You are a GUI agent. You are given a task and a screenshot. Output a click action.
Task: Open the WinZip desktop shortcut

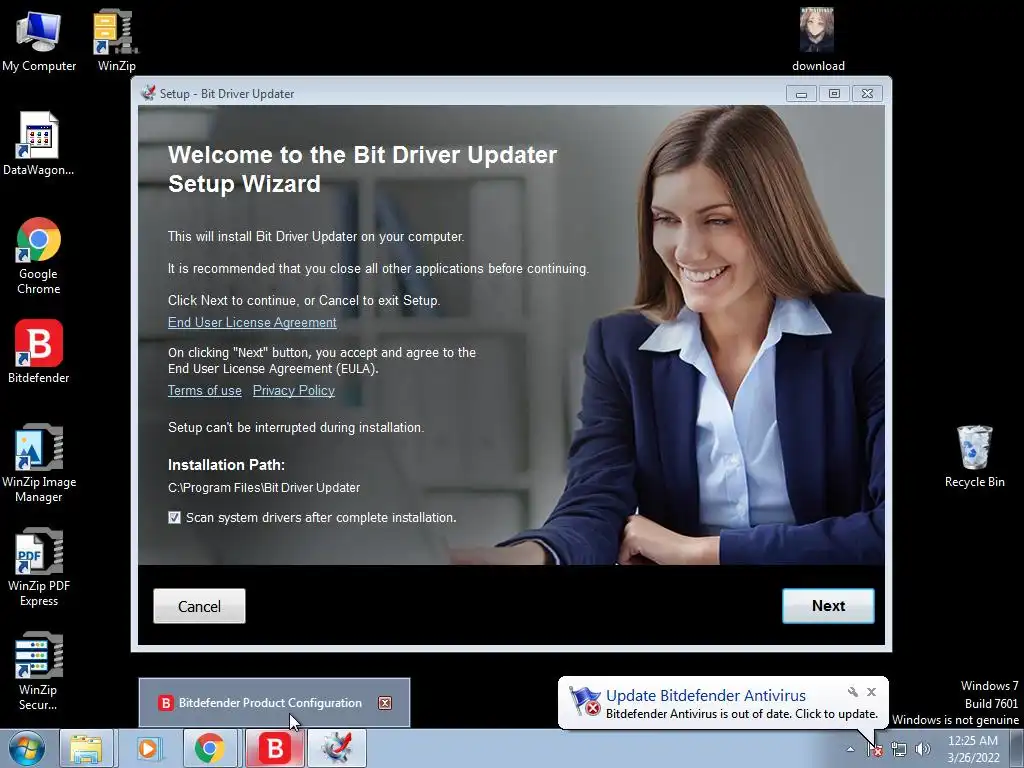116,40
